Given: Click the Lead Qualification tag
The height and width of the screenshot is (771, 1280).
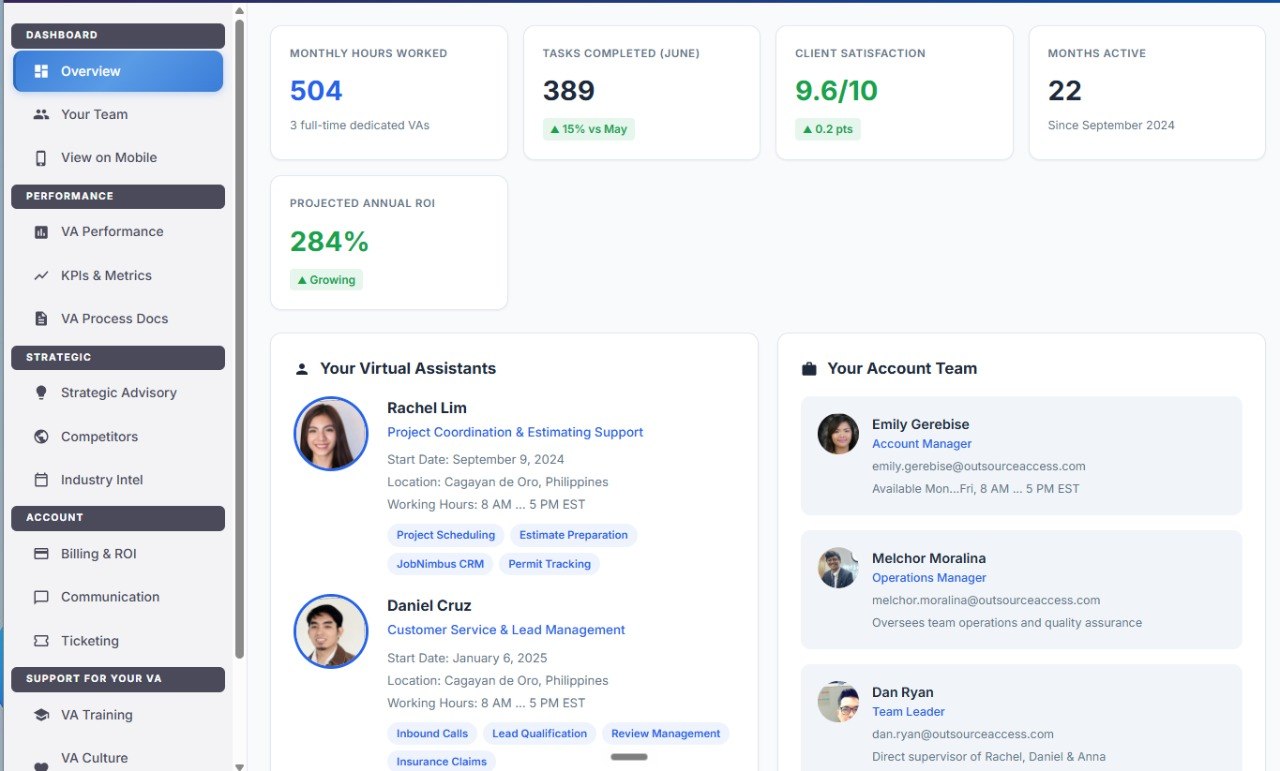Looking at the screenshot, I should tap(540, 734).
